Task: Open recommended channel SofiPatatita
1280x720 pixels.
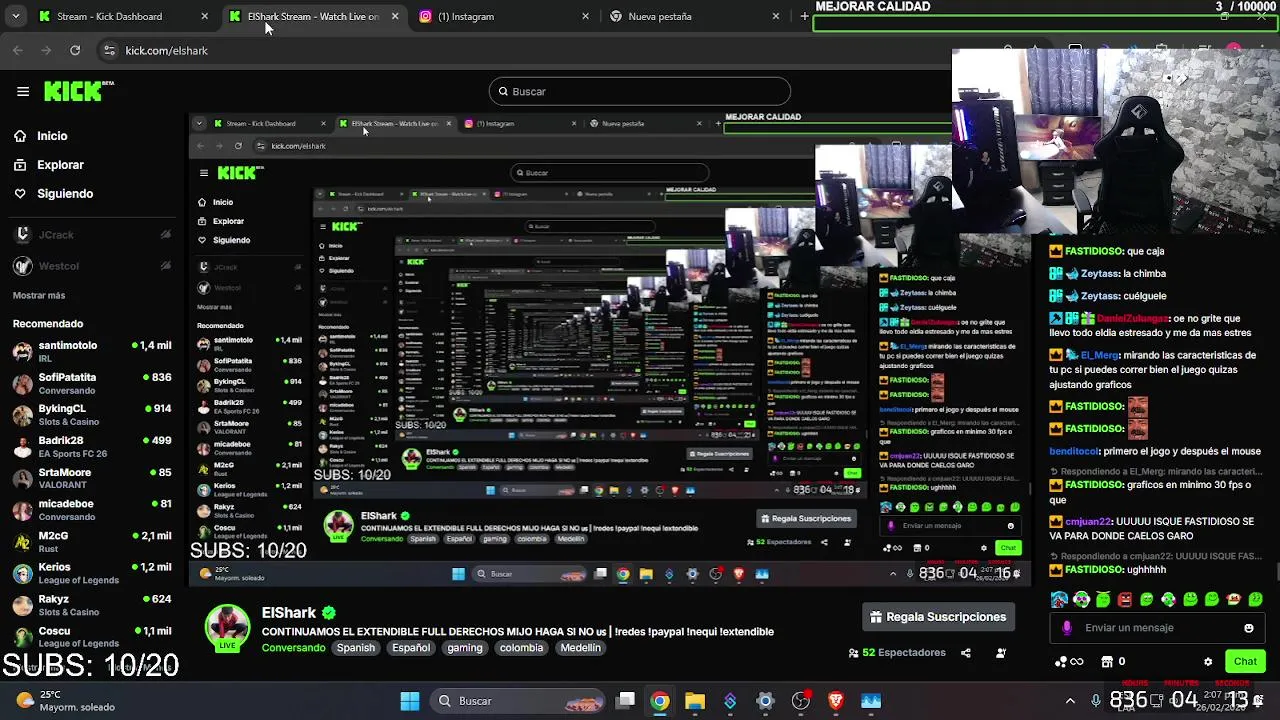Action: [90, 383]
